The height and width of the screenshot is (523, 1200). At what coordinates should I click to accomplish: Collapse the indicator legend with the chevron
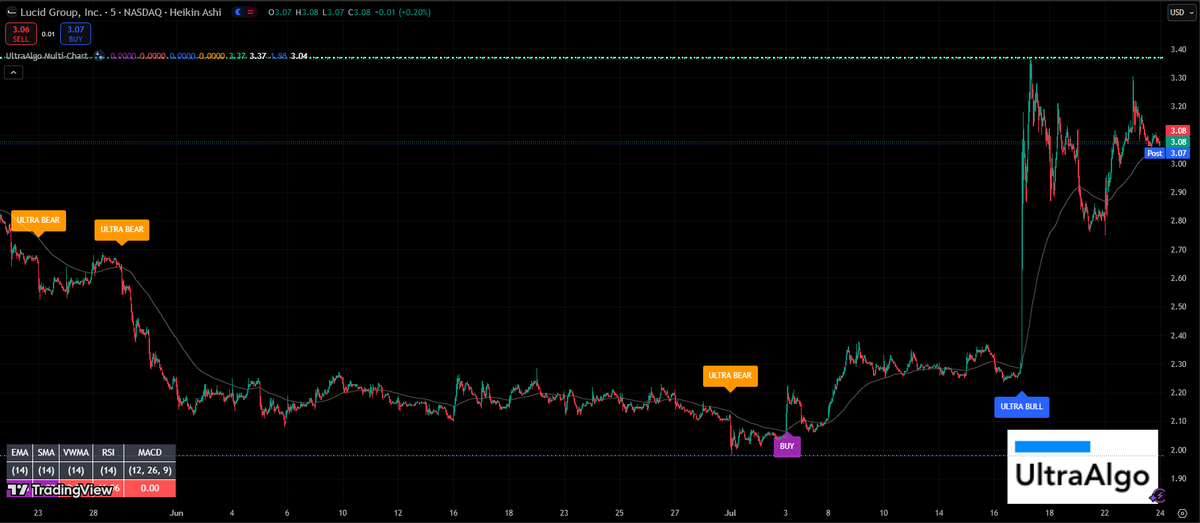[x=12, y=74]
